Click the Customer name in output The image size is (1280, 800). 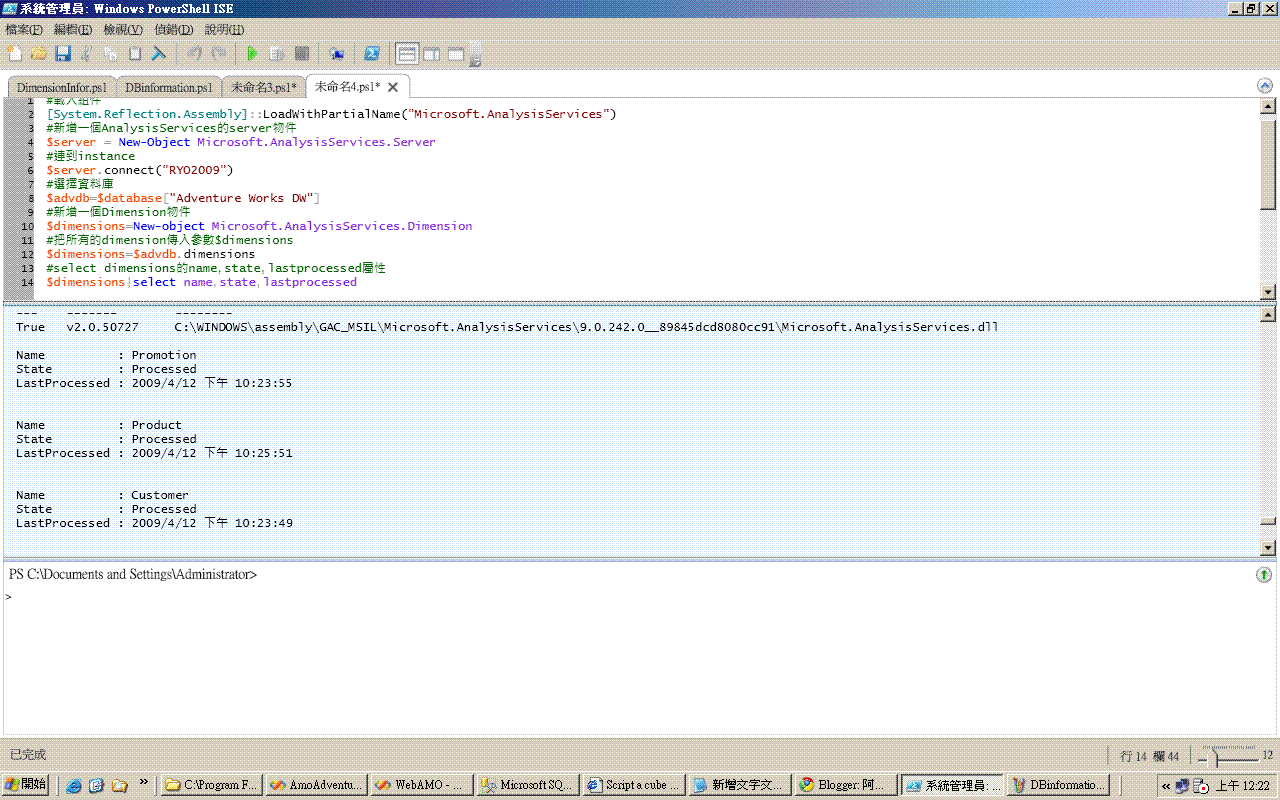pos(160,495)
